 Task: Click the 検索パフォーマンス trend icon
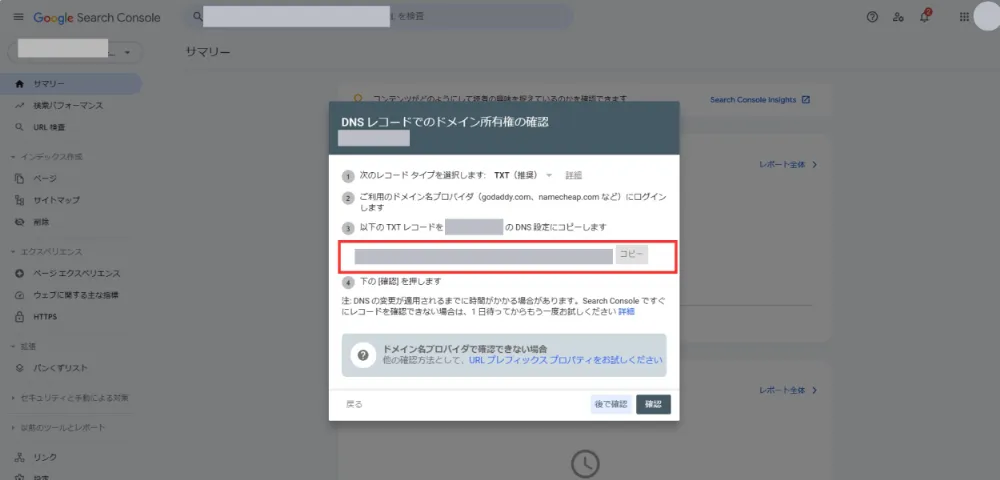coord(19,105)
